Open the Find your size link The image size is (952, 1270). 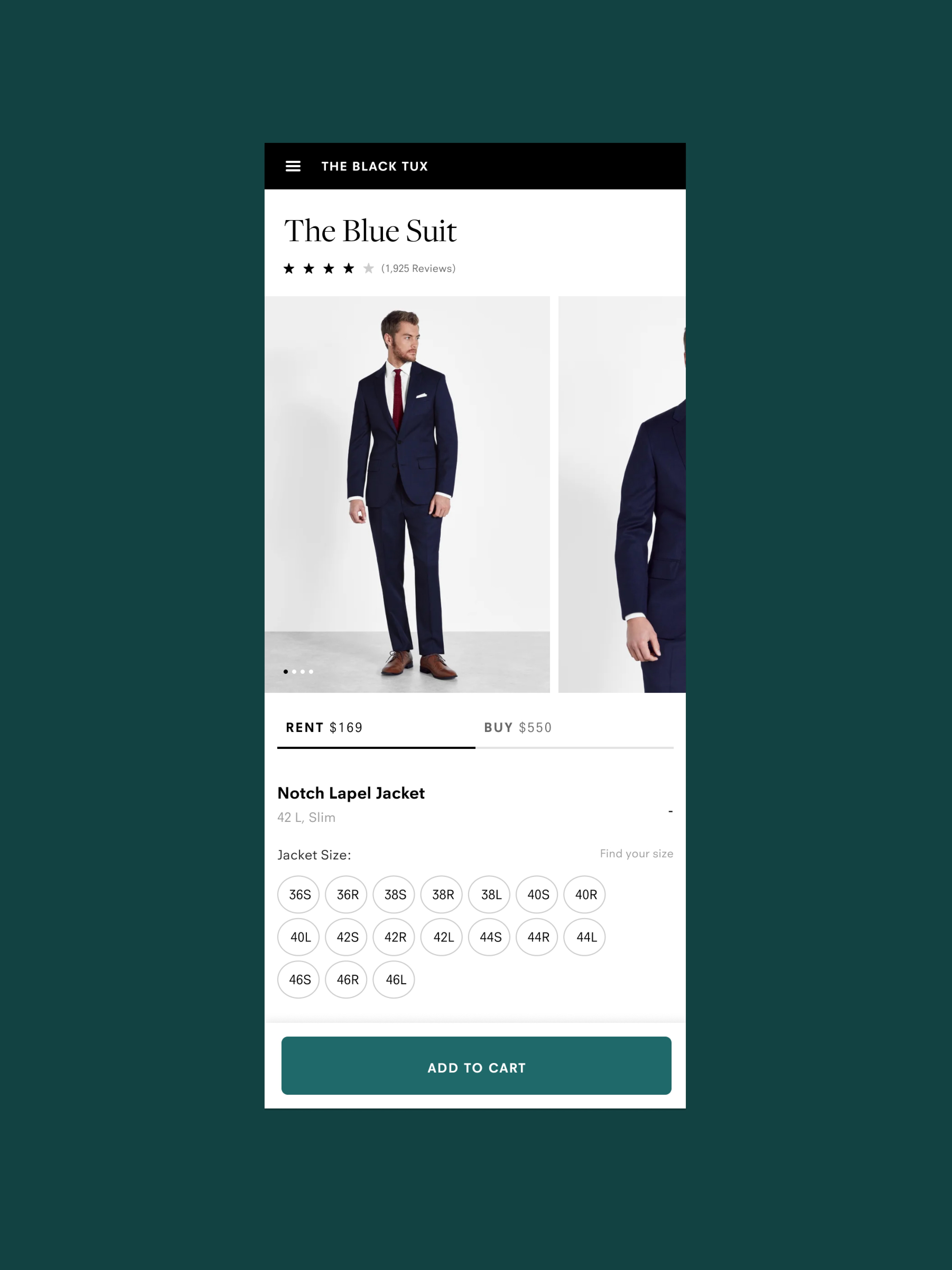(x=636, y=854)
